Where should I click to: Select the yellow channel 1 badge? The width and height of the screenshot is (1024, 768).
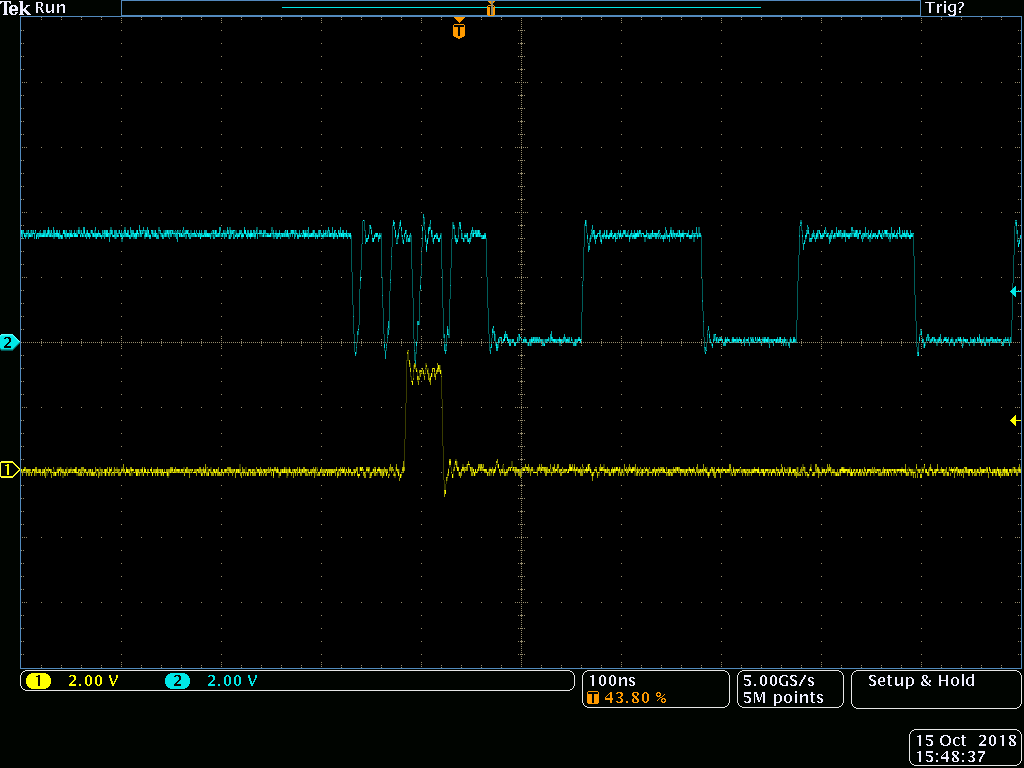click(38, 681)
